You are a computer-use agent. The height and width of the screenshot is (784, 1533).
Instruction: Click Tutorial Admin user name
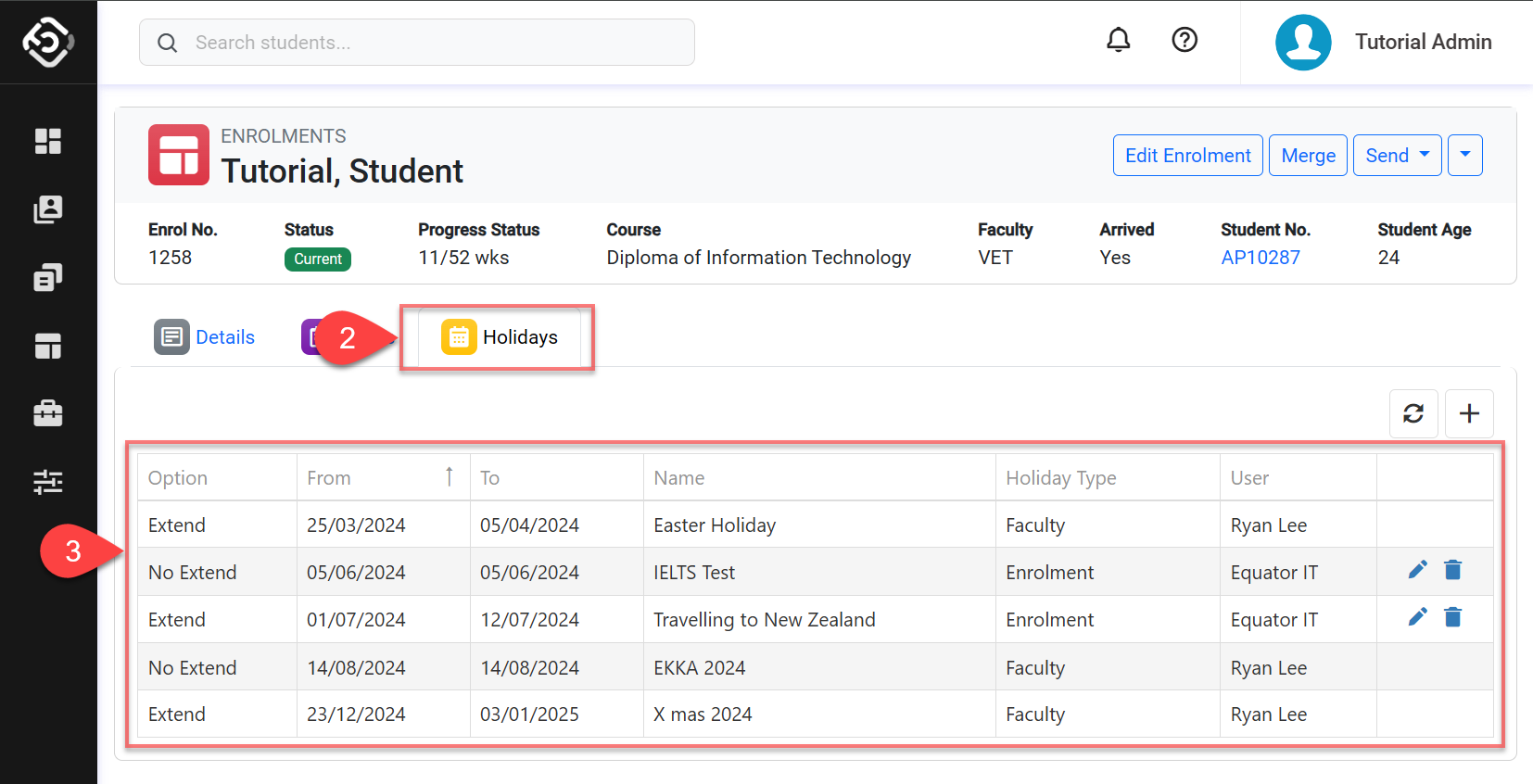[x=1424, y=42]
